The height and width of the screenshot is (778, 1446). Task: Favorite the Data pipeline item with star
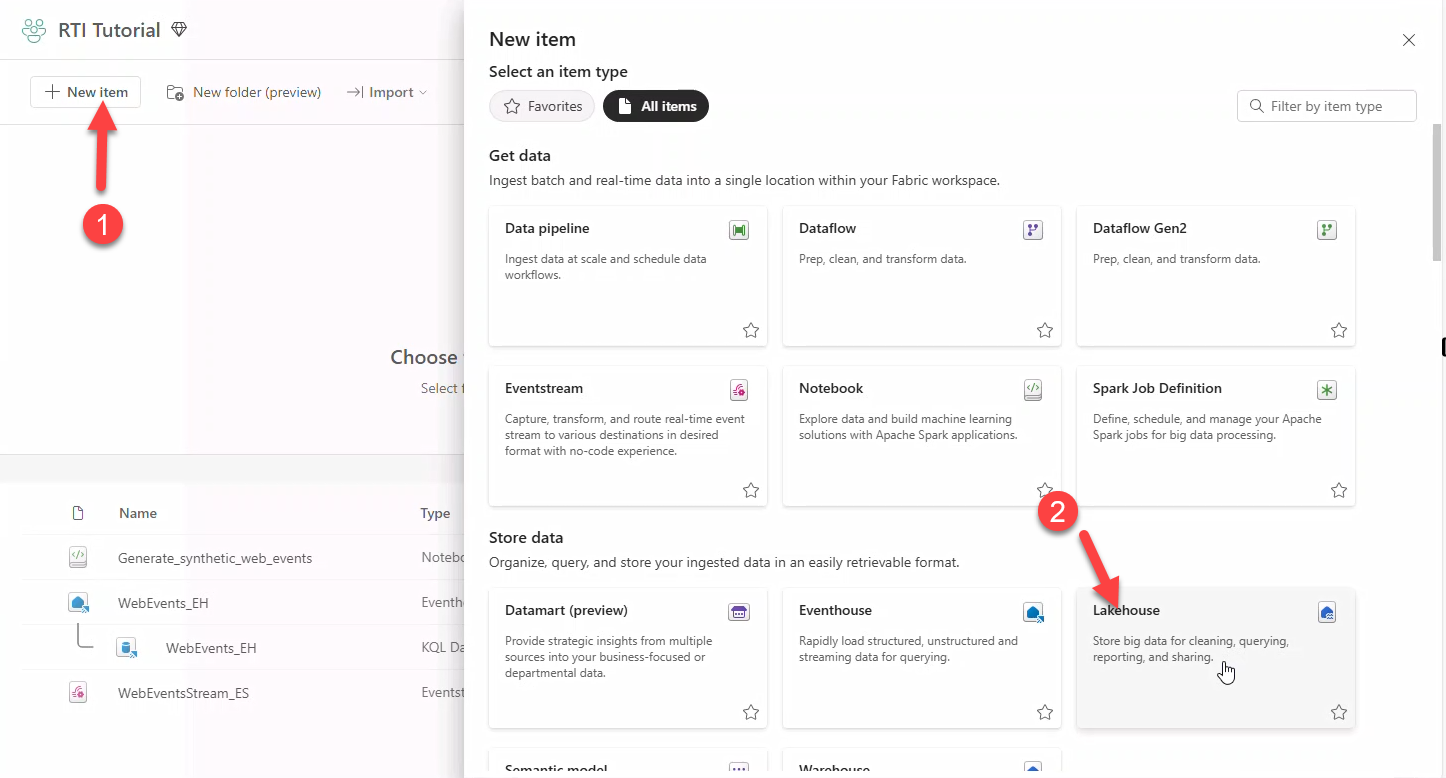[x=751, y=330]
